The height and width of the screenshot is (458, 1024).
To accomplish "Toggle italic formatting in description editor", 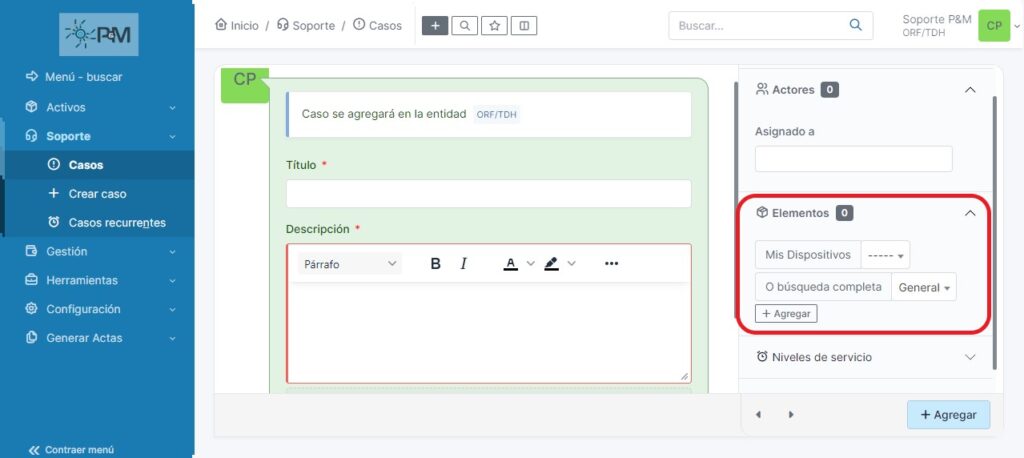I will point(464,264).
